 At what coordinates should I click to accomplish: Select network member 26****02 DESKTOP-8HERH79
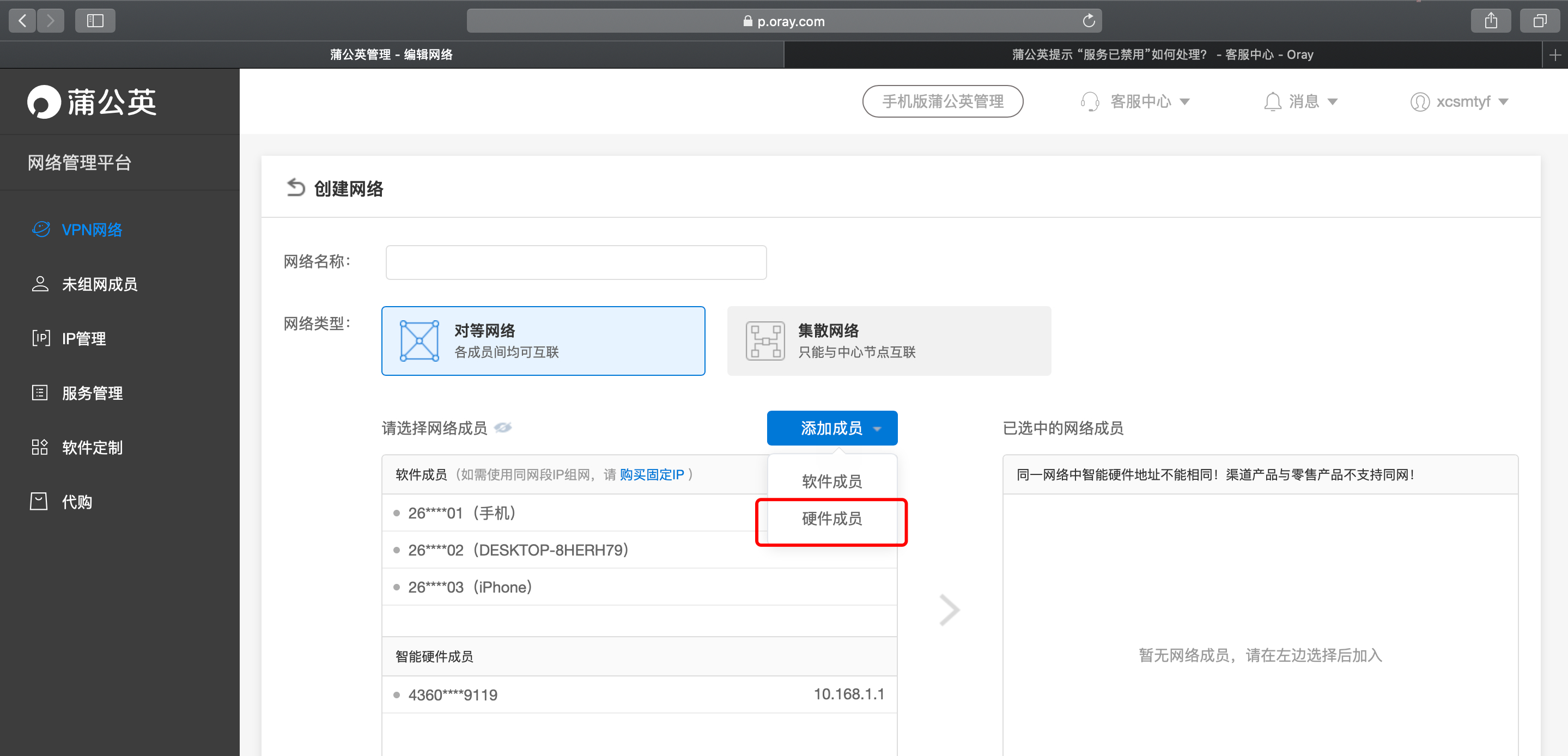[x=518, y=550]
